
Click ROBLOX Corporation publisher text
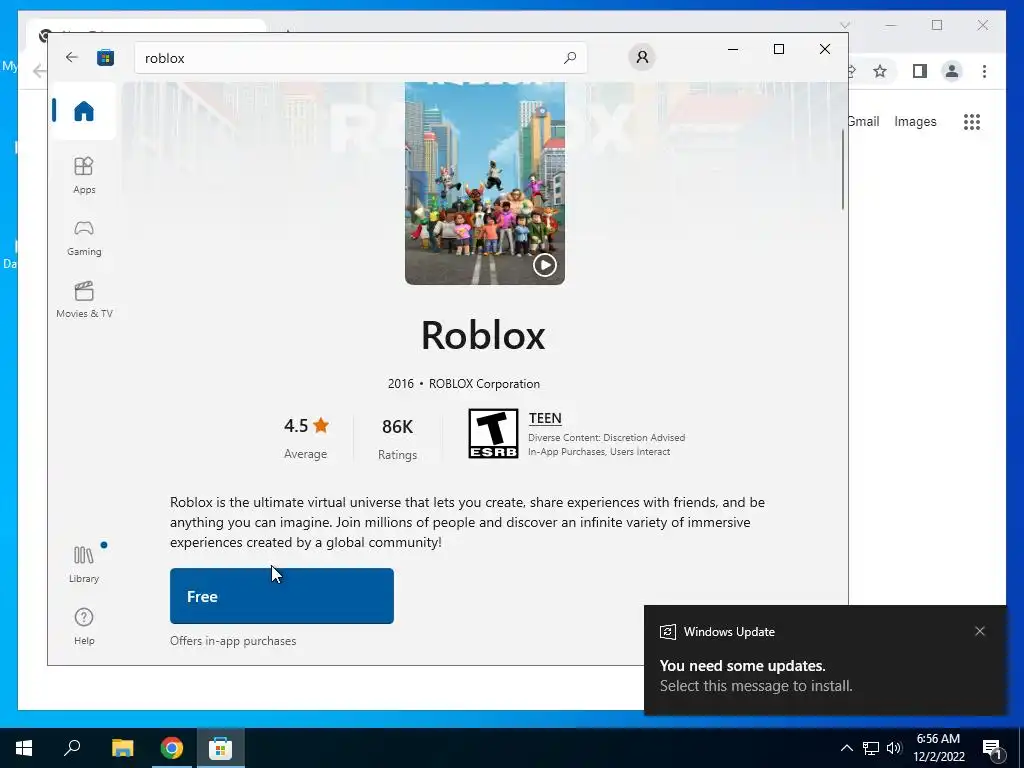(484, 384)
